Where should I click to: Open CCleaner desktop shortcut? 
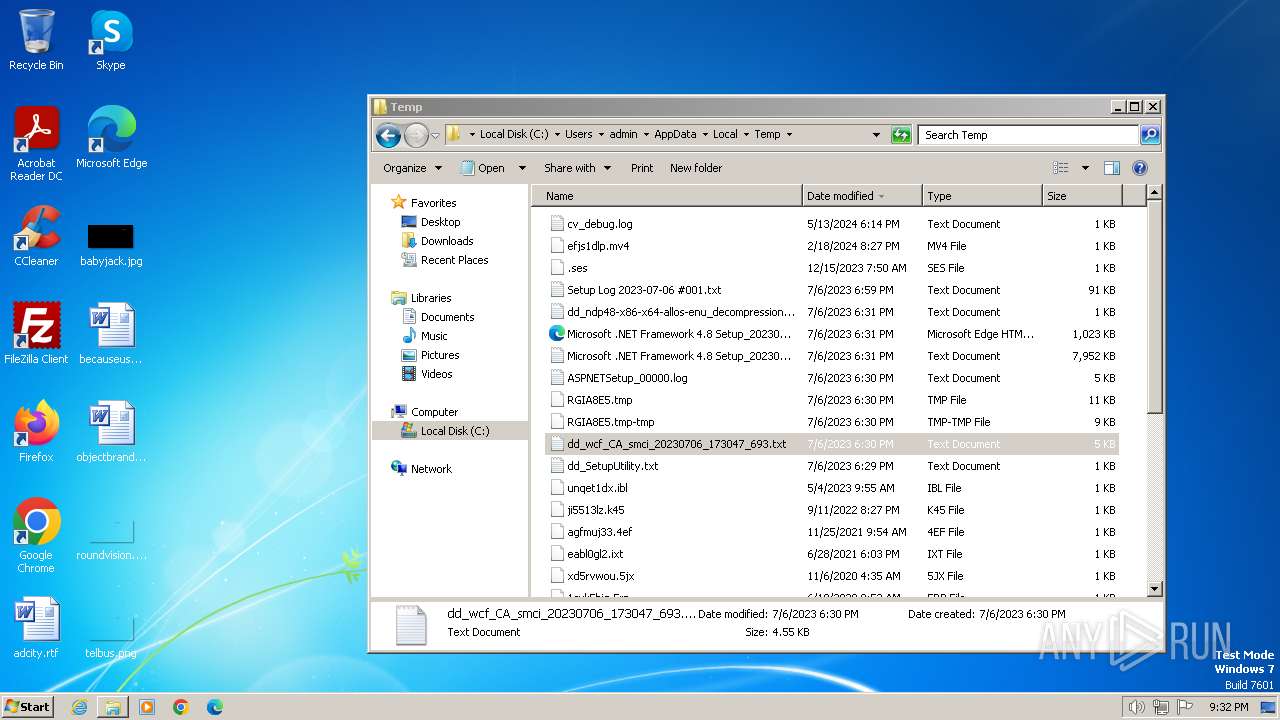pyautogui.click(x=36, y=236)
